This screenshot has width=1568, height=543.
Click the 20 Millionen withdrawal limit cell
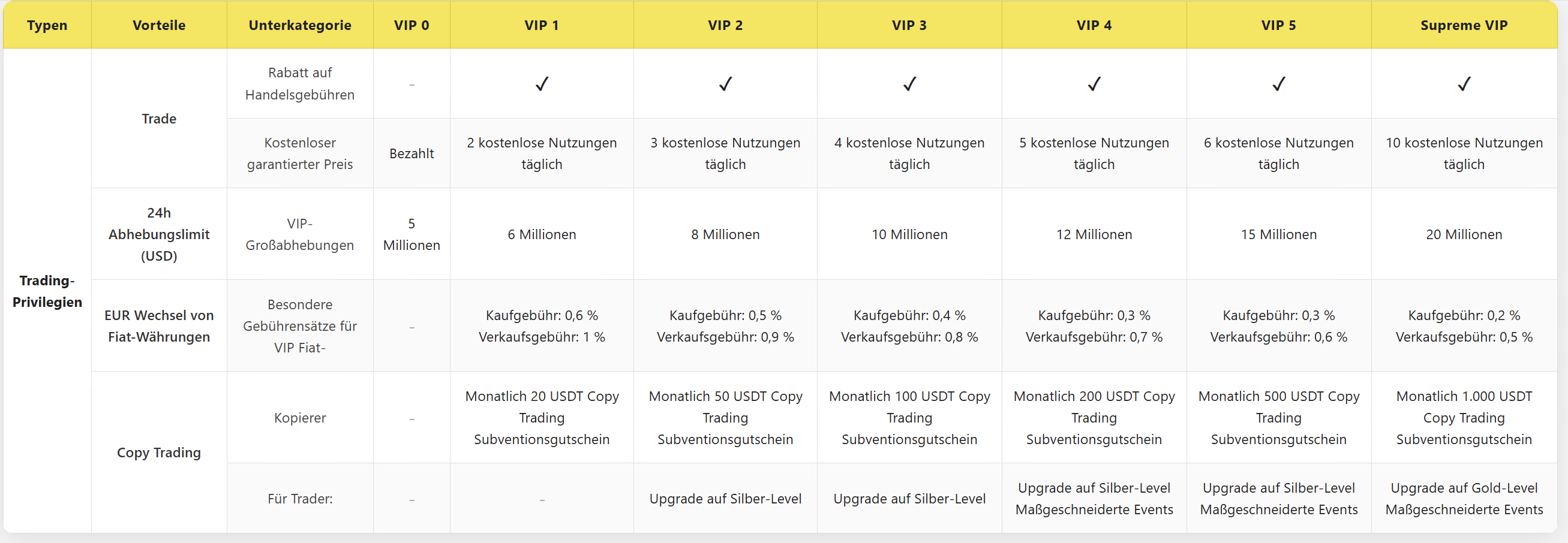(1464, 234)
